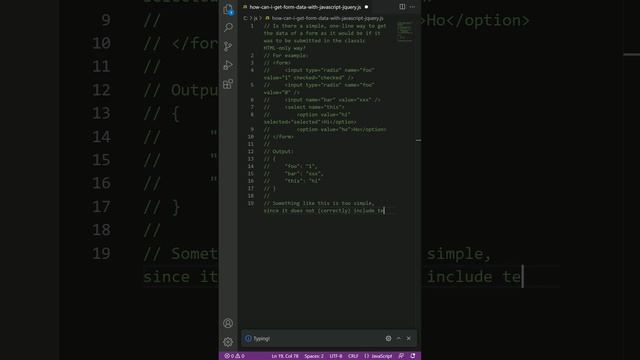Split the editor to the right
Screen dimensions: 640x360
(402, 7)
